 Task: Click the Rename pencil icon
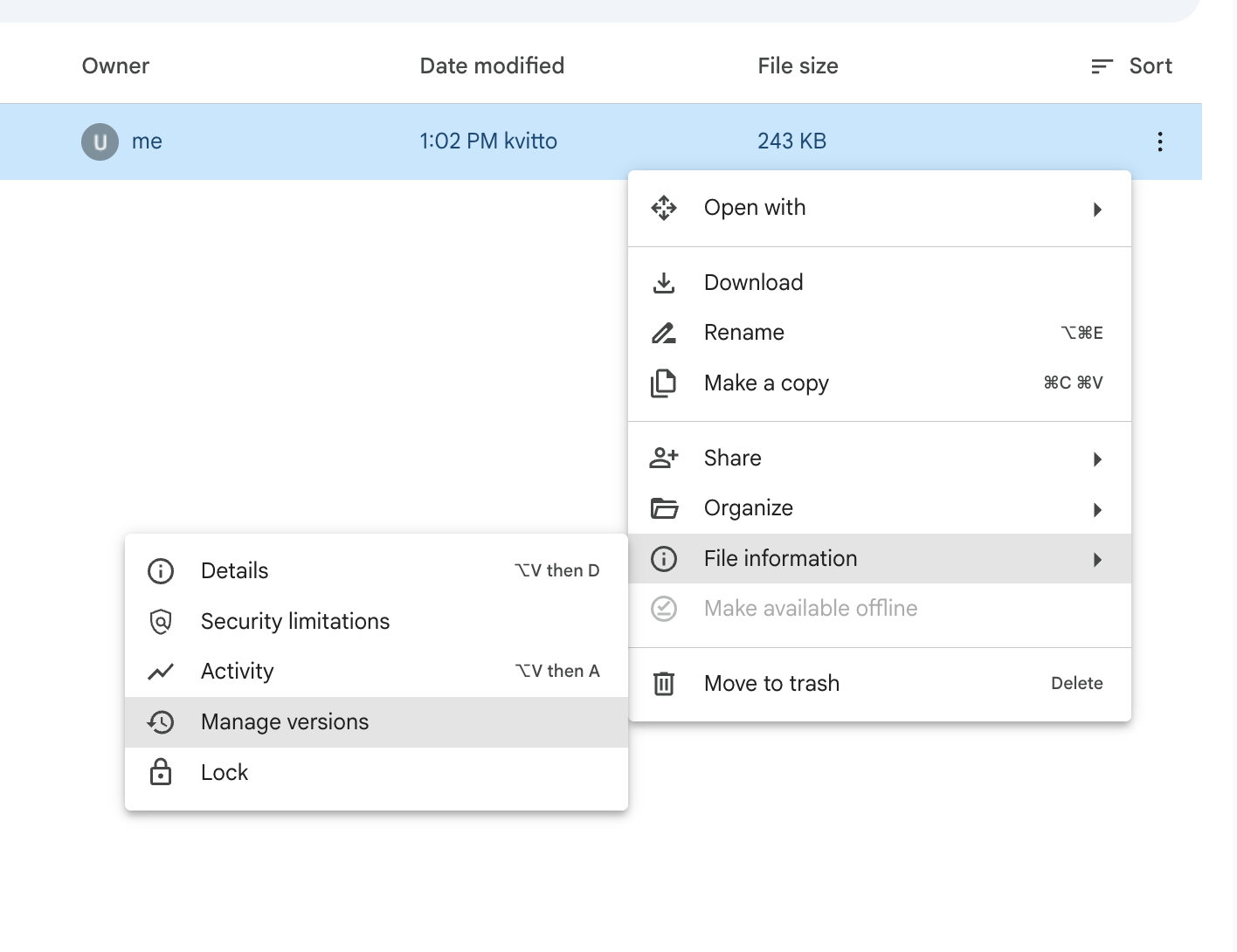click(664, 333)
